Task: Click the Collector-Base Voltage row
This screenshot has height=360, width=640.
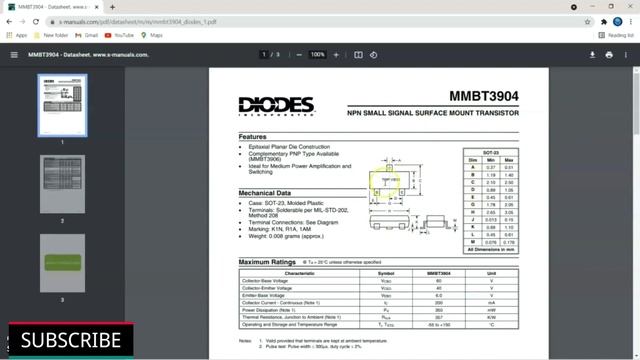Action: 379,281
